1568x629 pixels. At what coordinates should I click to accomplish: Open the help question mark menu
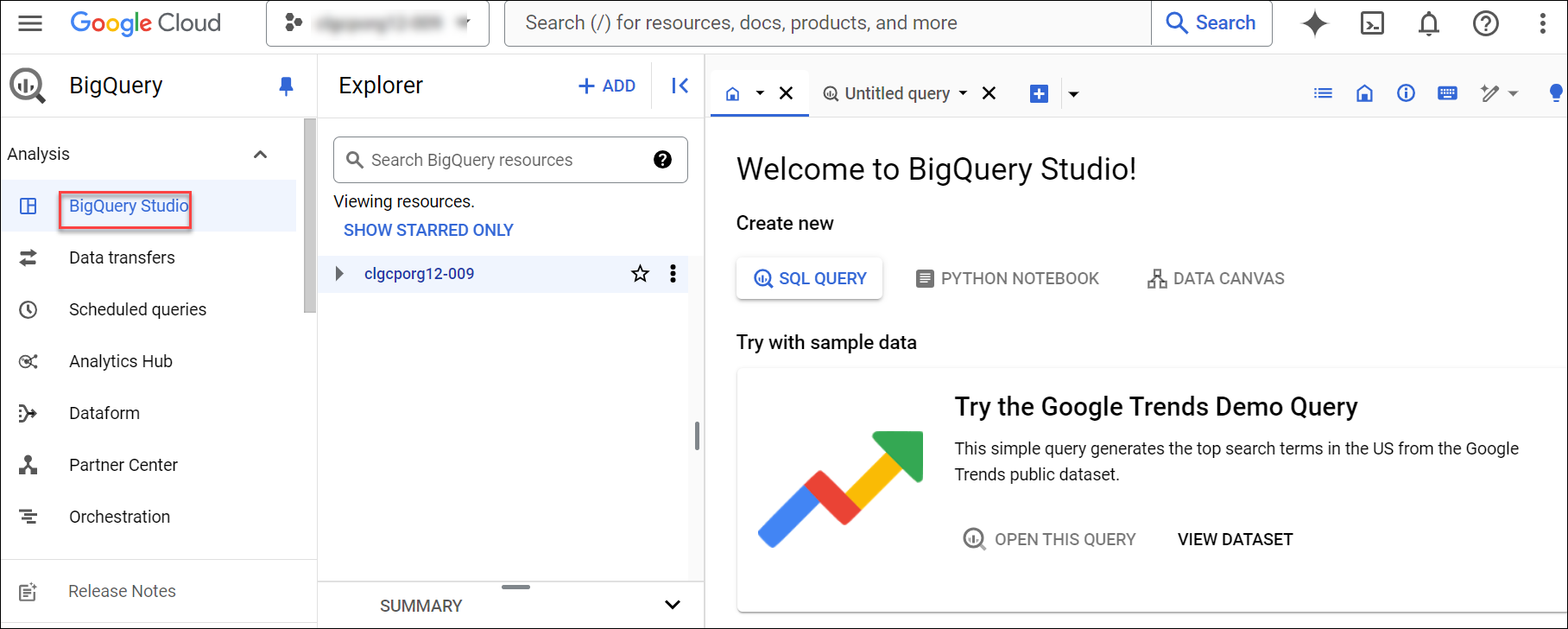point(1486,23)
